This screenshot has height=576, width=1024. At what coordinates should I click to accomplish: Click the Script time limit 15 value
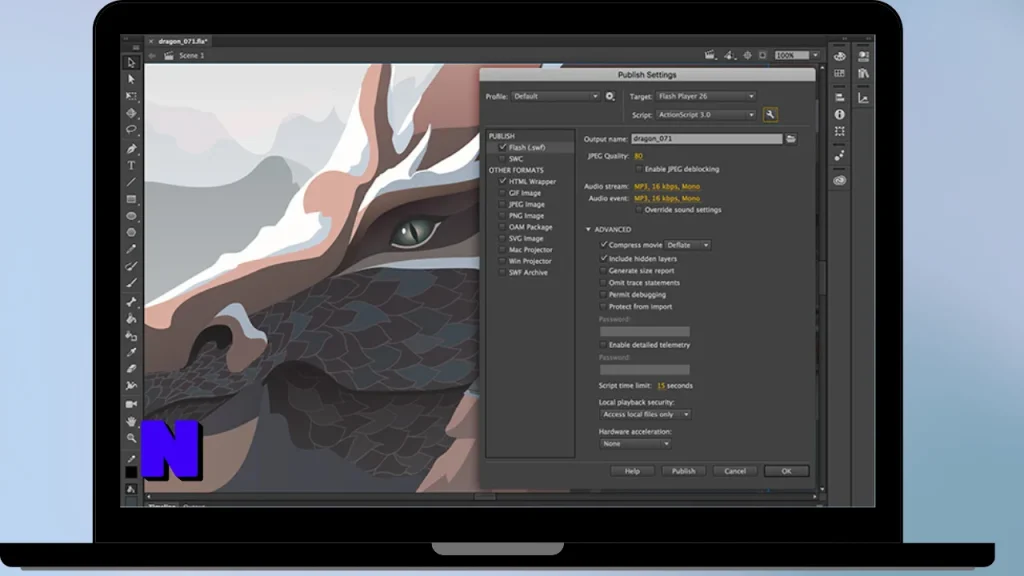click(x=661, y=386)
